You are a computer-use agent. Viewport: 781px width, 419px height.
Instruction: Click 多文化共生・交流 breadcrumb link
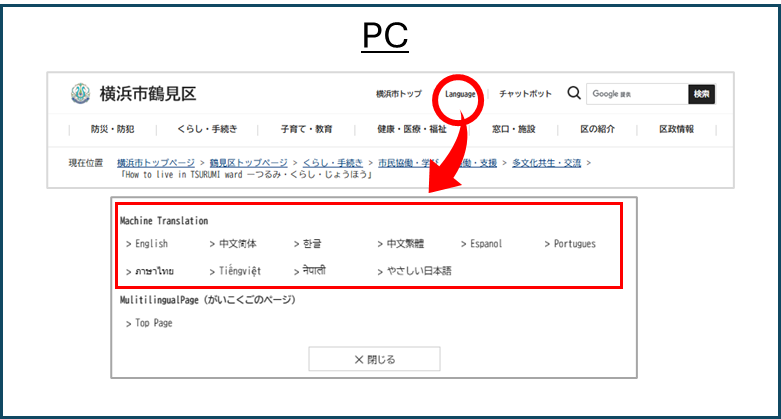pyautogui.click(x=547, y=162)
